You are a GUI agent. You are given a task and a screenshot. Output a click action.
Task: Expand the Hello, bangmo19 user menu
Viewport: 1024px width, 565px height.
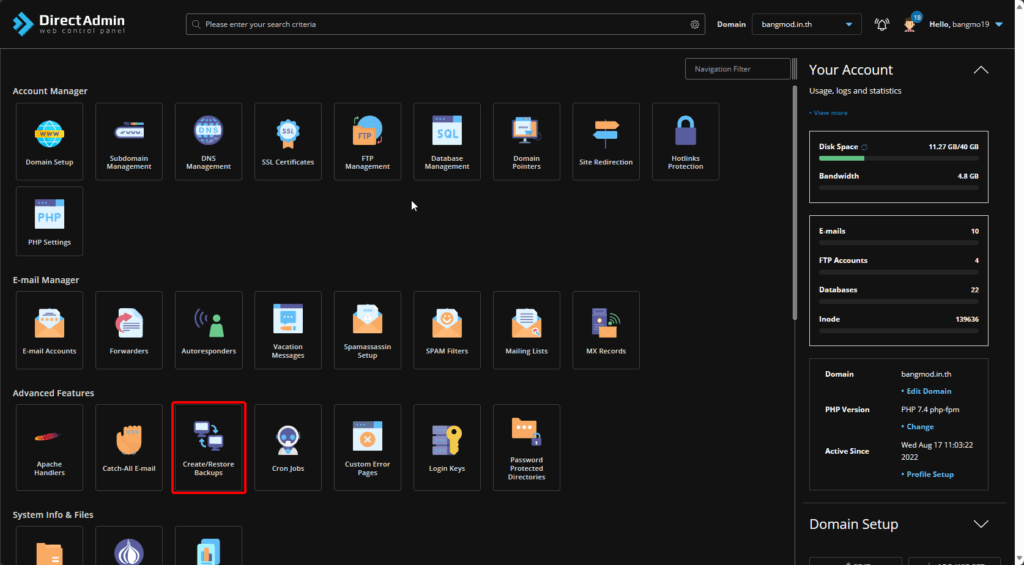pos(965,24)
